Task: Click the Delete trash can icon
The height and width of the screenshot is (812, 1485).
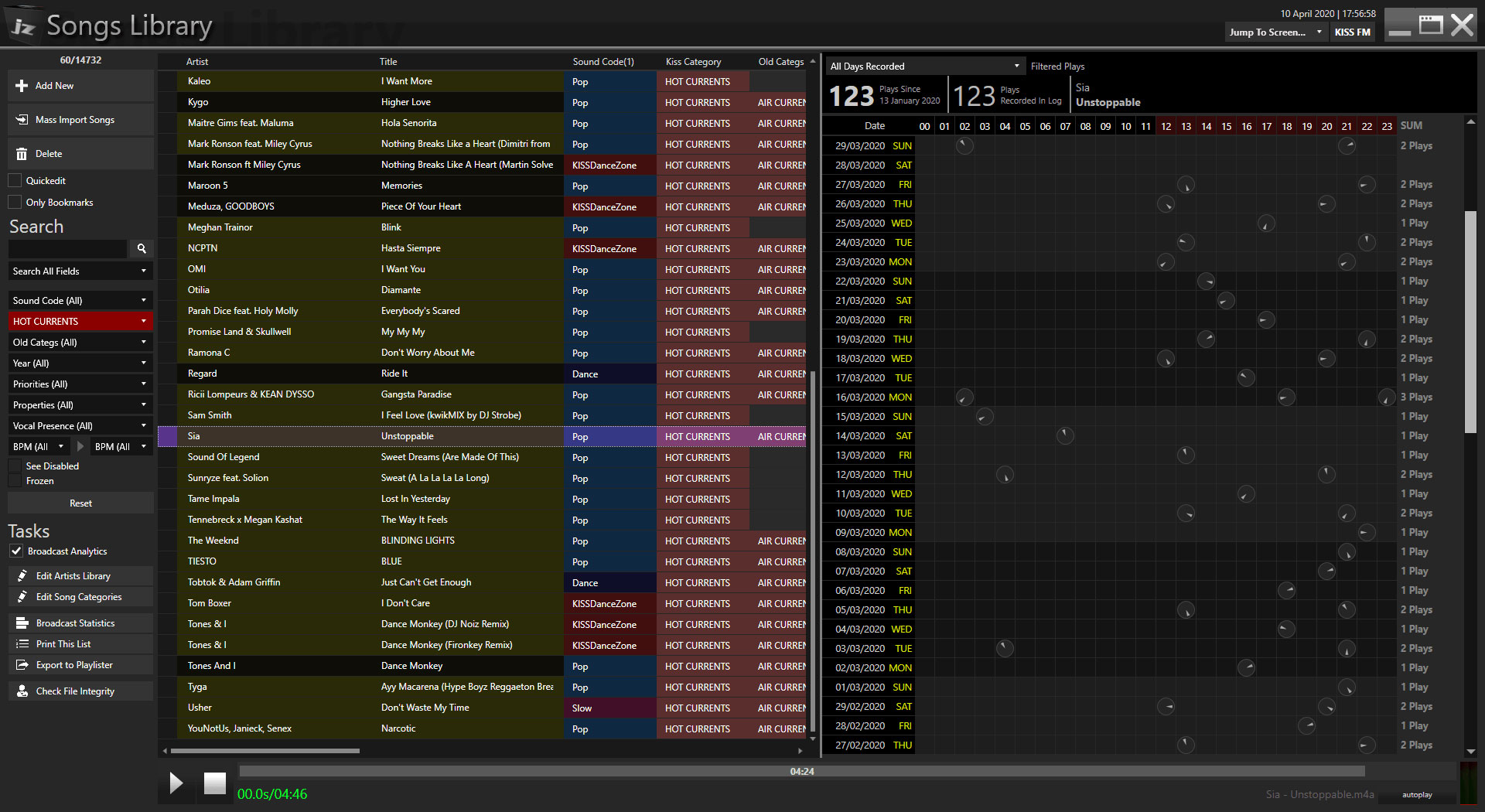Action: tap(22, 154)
